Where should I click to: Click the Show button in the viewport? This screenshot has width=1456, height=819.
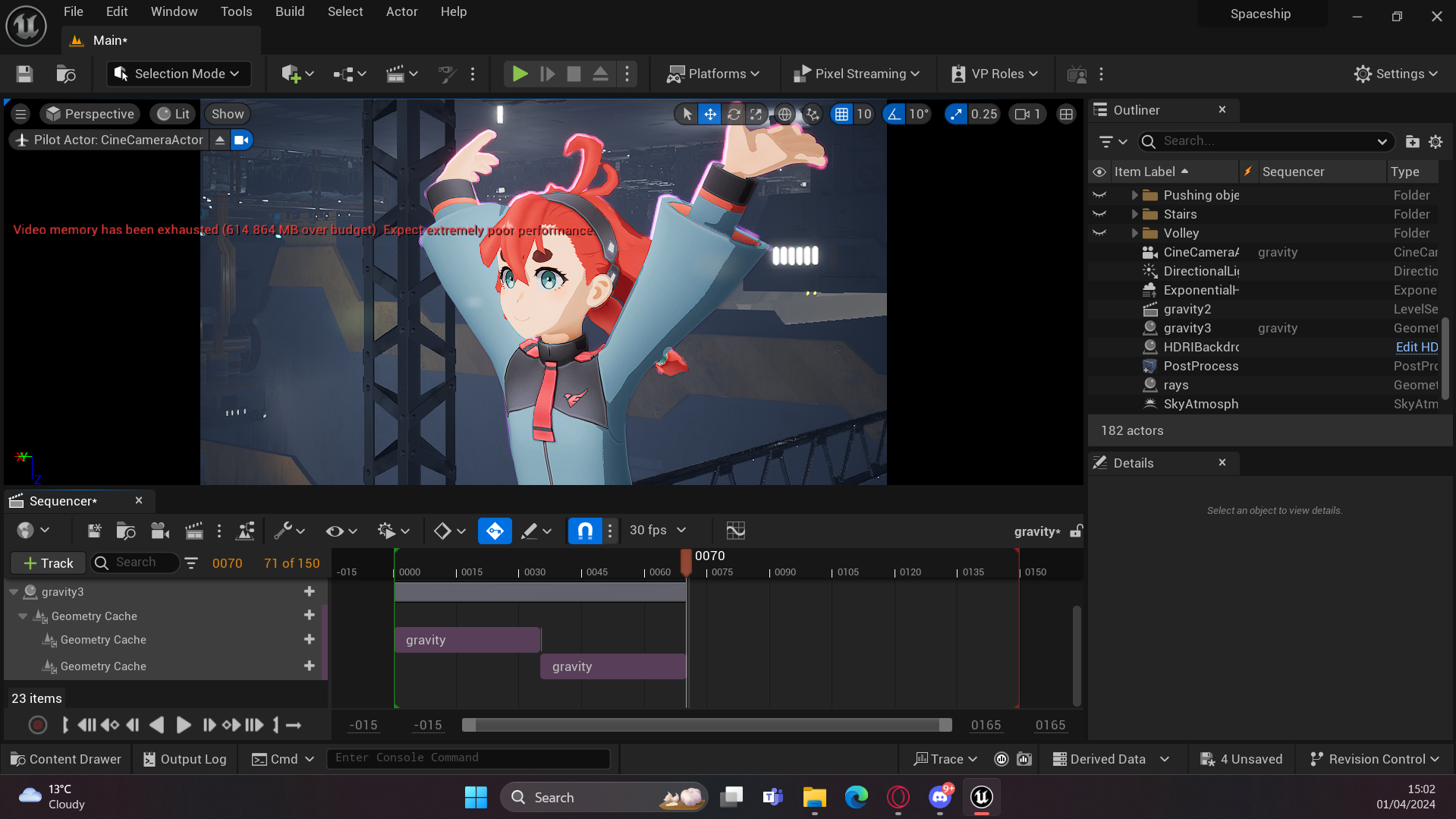[x=228, y=114]
